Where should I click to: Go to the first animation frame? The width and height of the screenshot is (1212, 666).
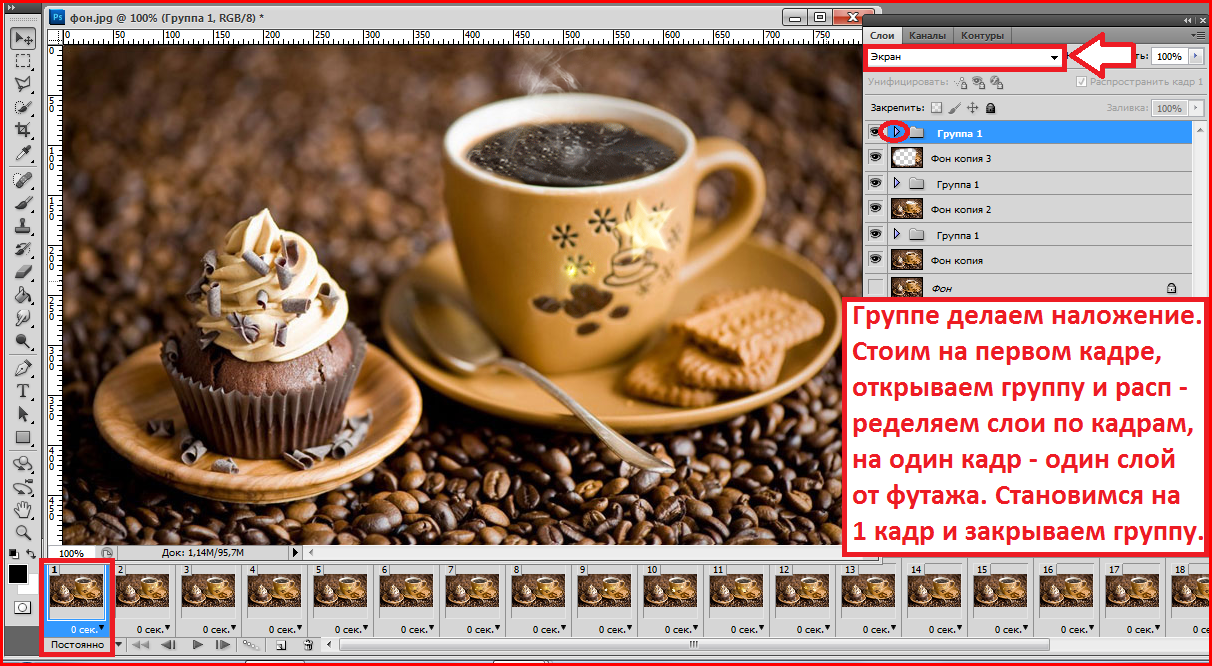141,646
